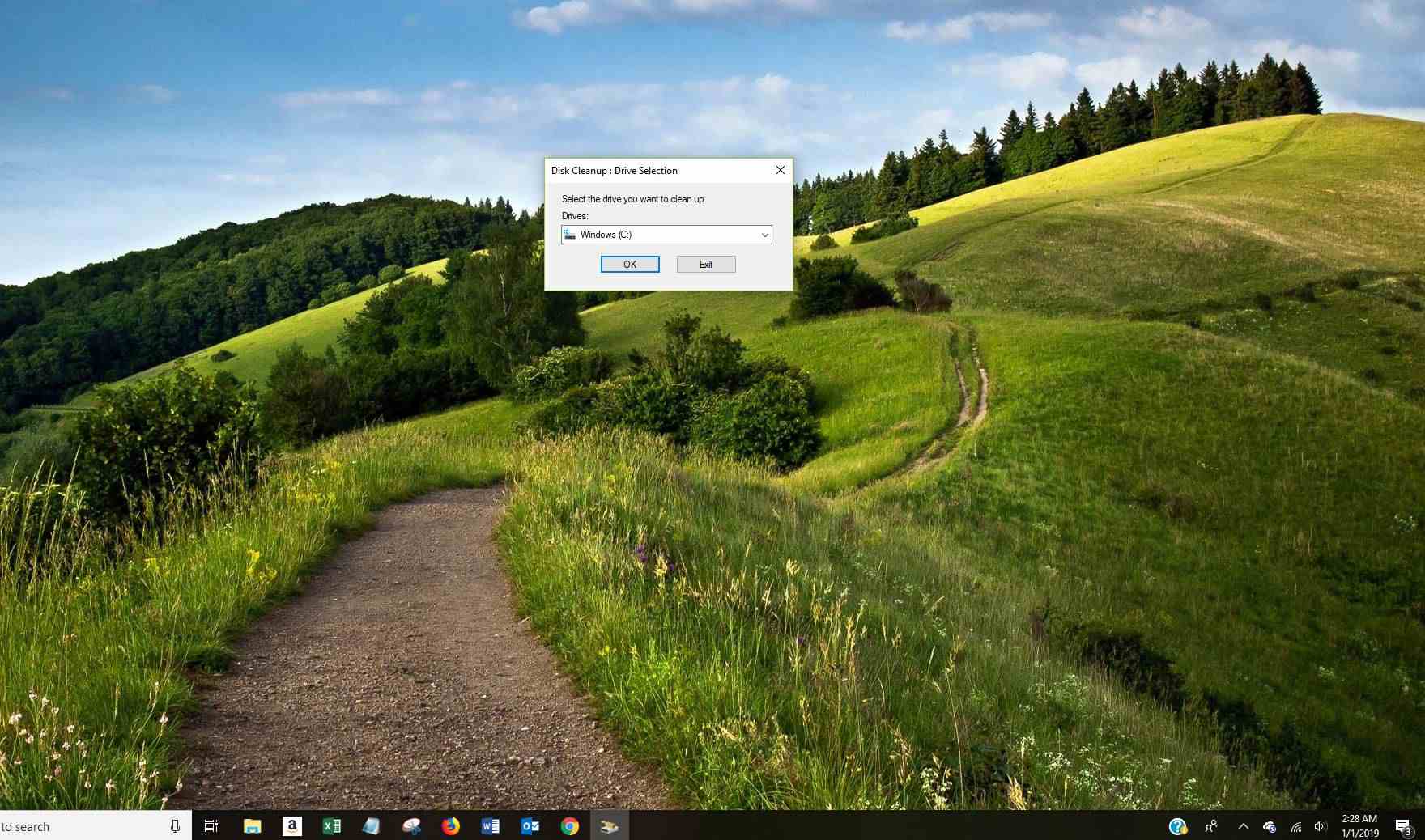Open the People icon in the taskbar

click(1211, 826)
